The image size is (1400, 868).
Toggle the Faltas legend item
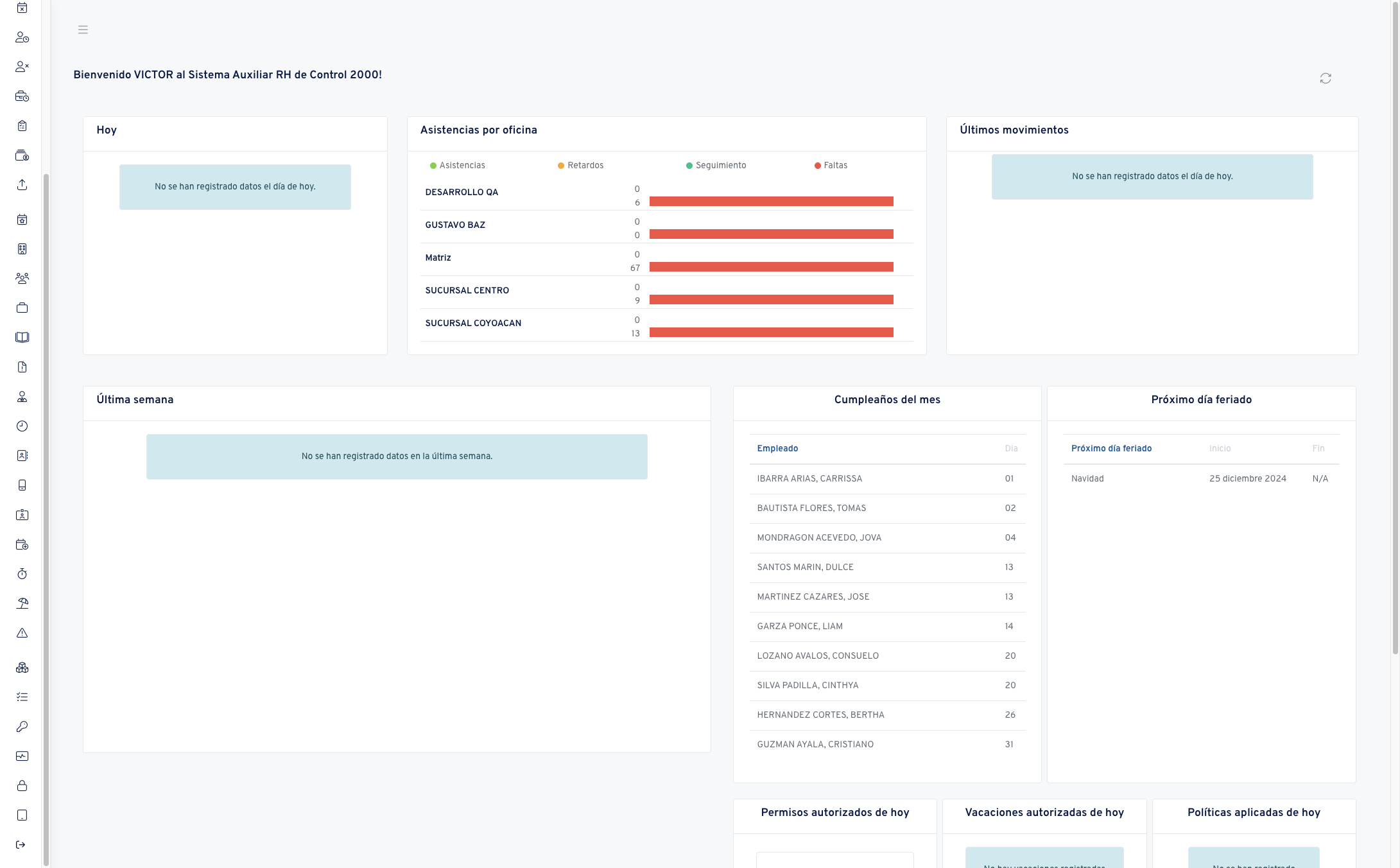click(x=831, y=166)
